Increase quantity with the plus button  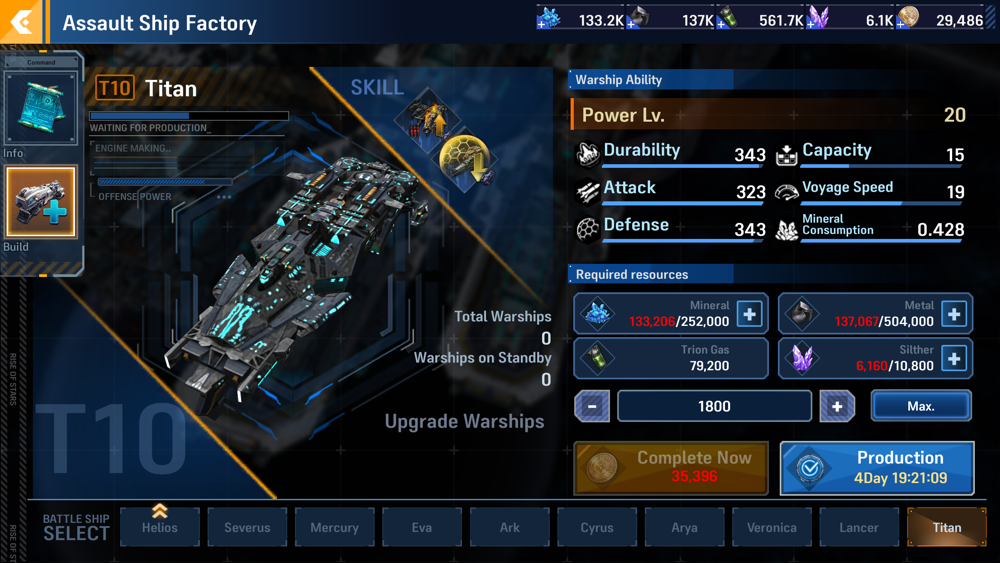coord(837,406)
